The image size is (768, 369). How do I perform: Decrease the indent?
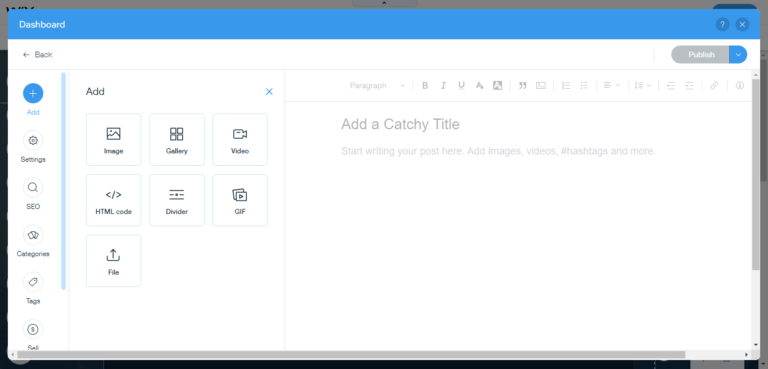click(x=671, y=85)
